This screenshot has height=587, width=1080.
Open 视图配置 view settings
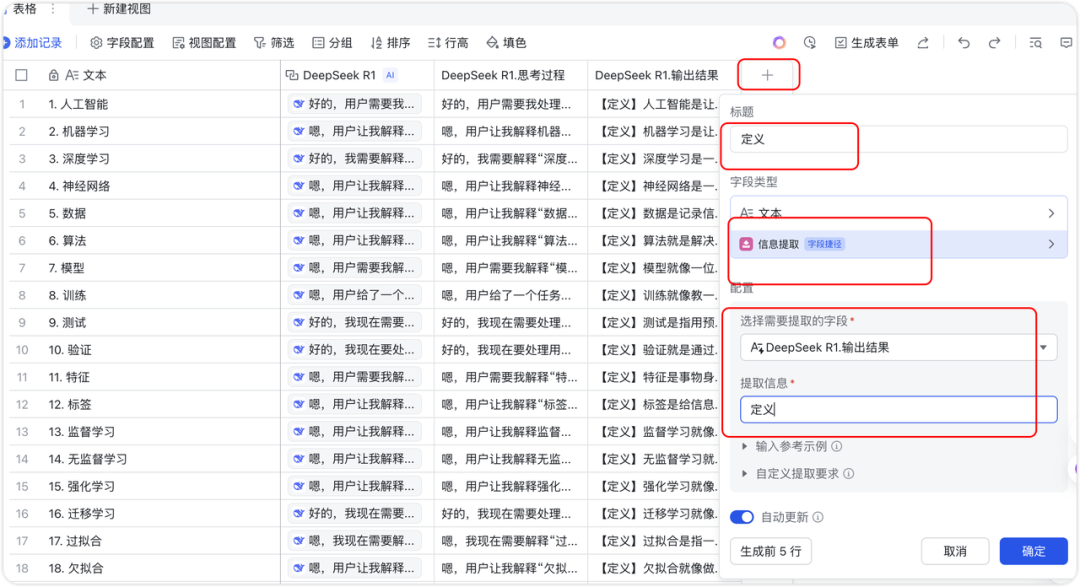(x=204, y=43)
